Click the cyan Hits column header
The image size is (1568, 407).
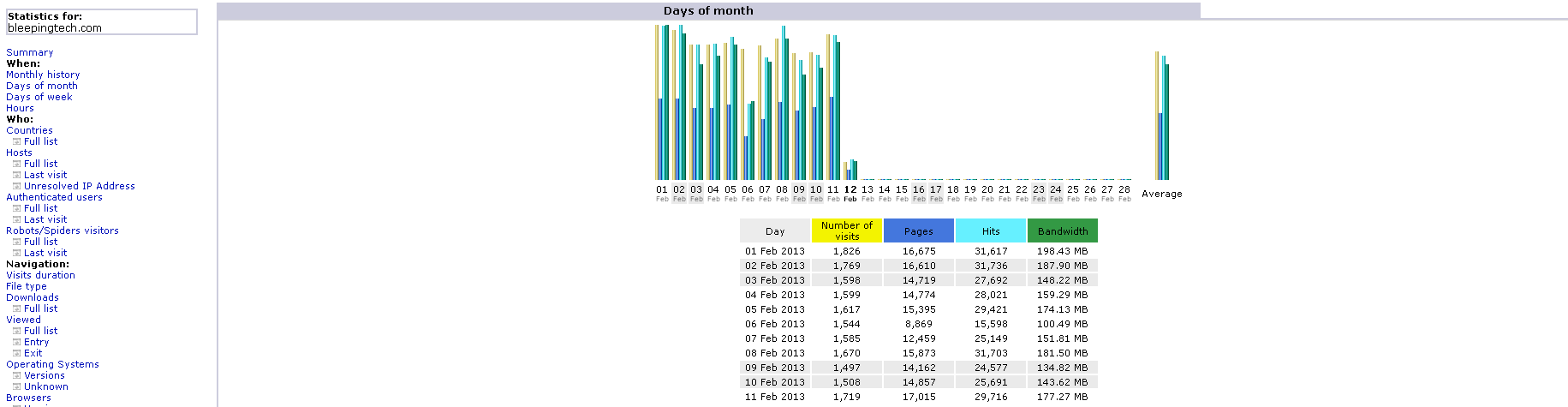pyautogui.click(x=991, y=230)
